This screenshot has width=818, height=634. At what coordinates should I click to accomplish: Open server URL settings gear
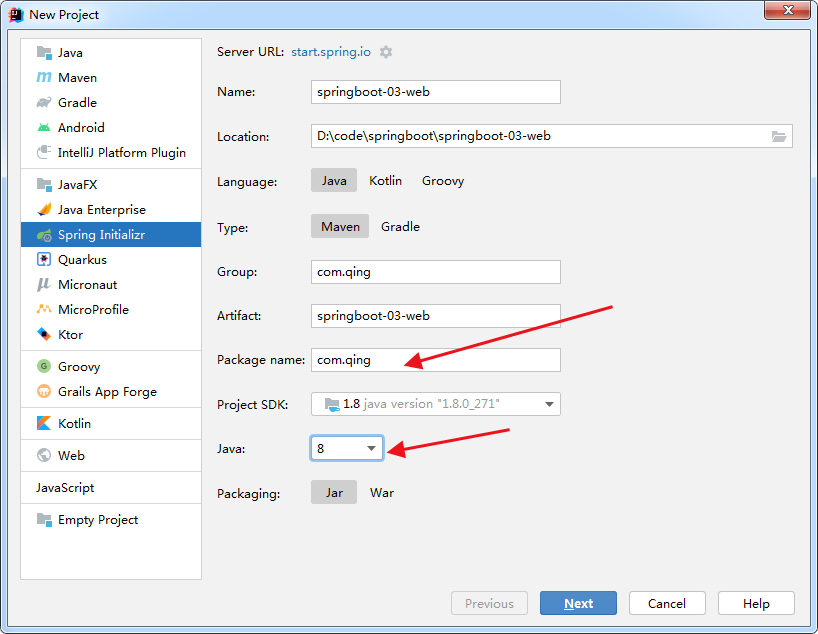[386, 52]
